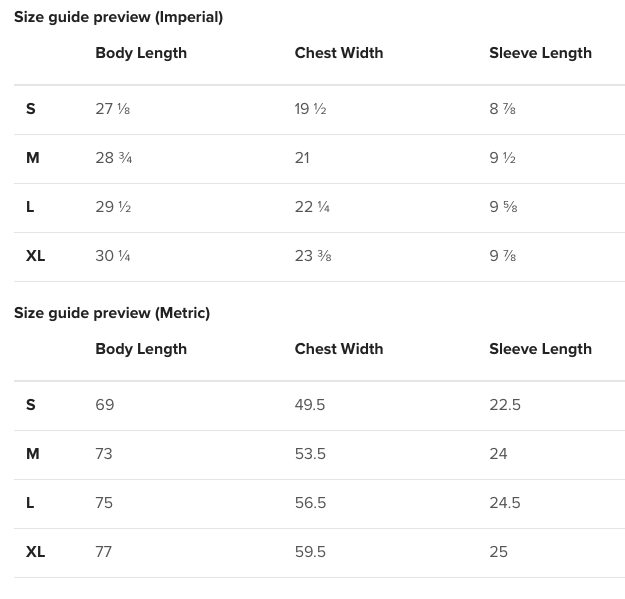This screenshot has height=599, width=625.
Task: Click the Metric size guide preview heading
Action: [x=112, y=313]
